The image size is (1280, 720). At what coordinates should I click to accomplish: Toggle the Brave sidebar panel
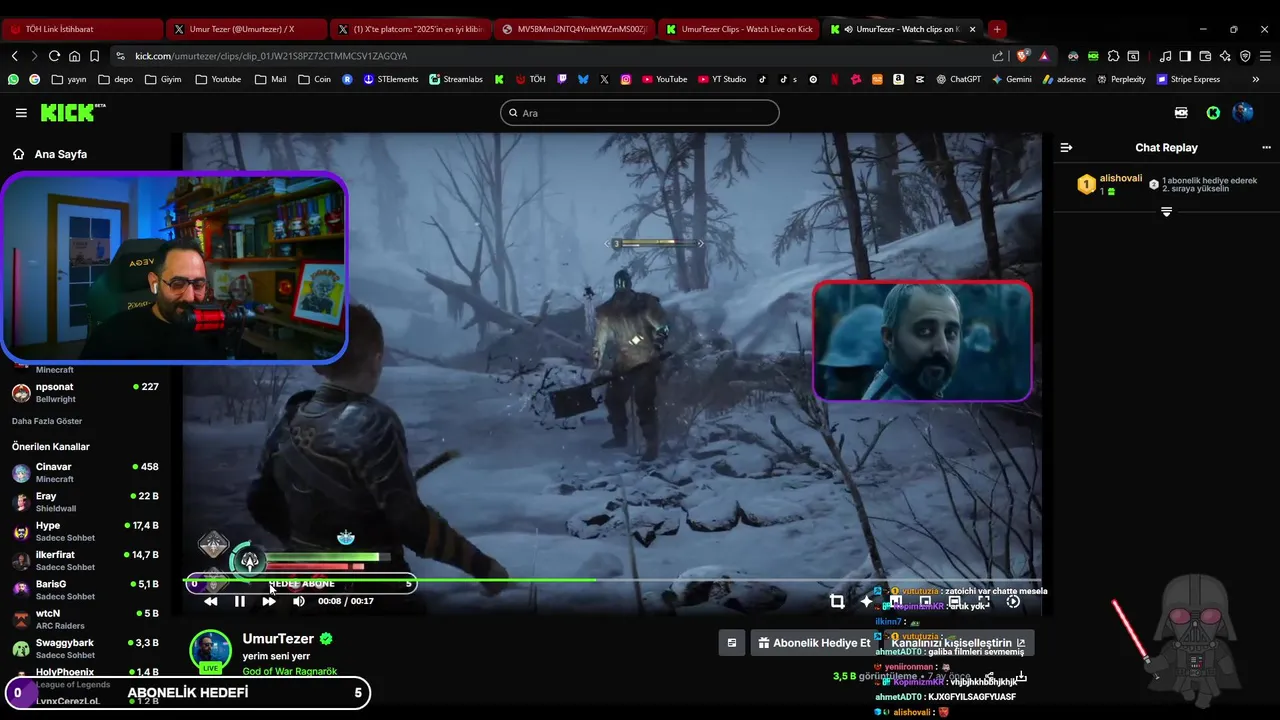click(x=1185, y=56)
